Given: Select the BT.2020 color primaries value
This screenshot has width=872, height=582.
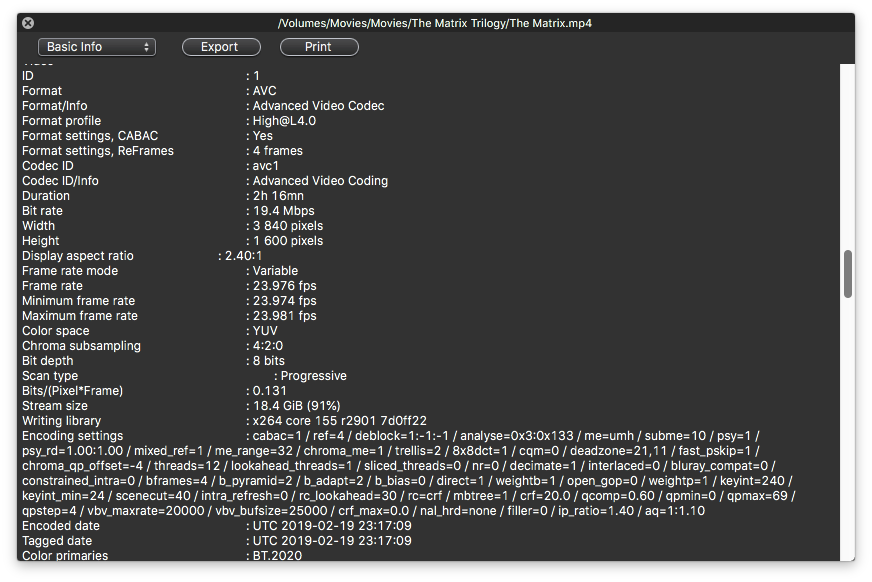Looking at the screenshot, I should click(278, 555).
